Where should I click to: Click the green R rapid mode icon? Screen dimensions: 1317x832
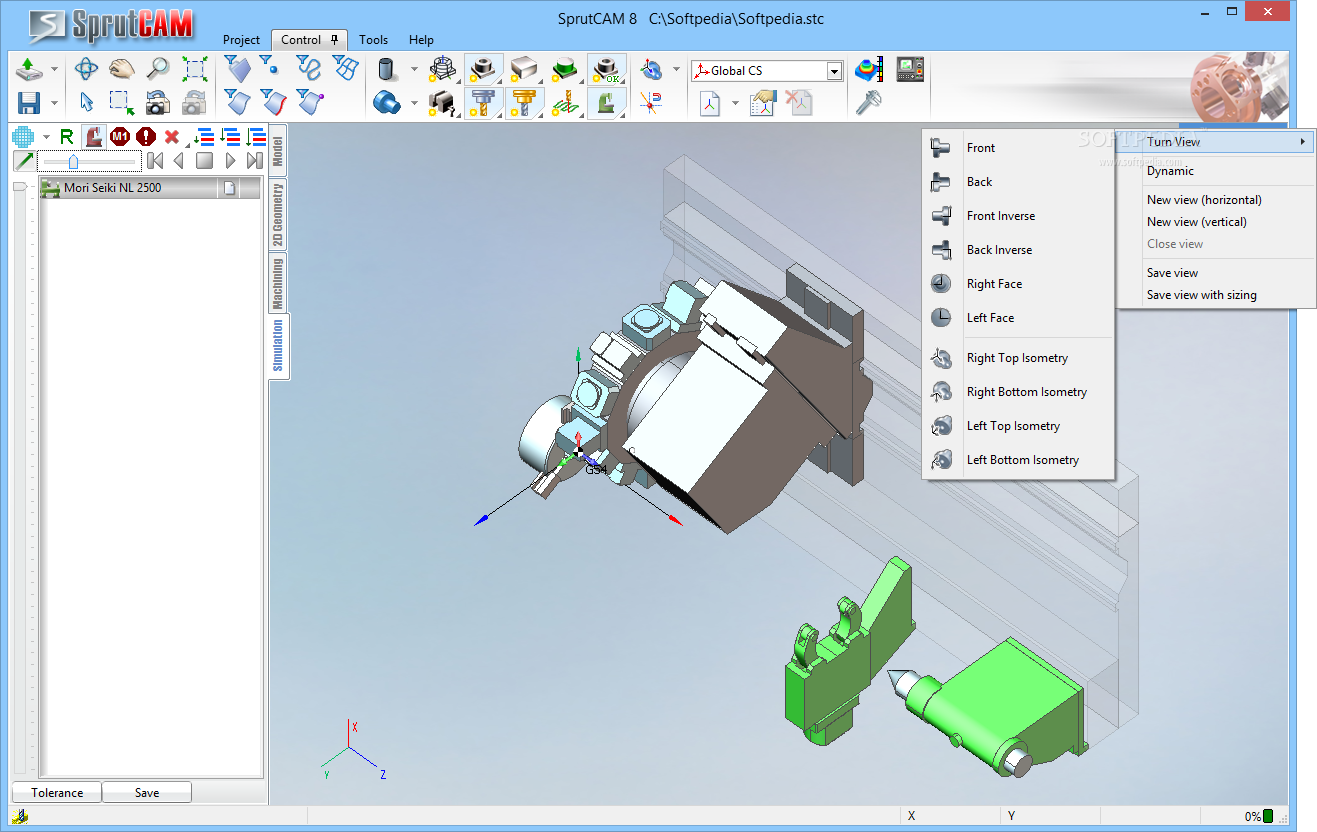(x=67, y=137)
